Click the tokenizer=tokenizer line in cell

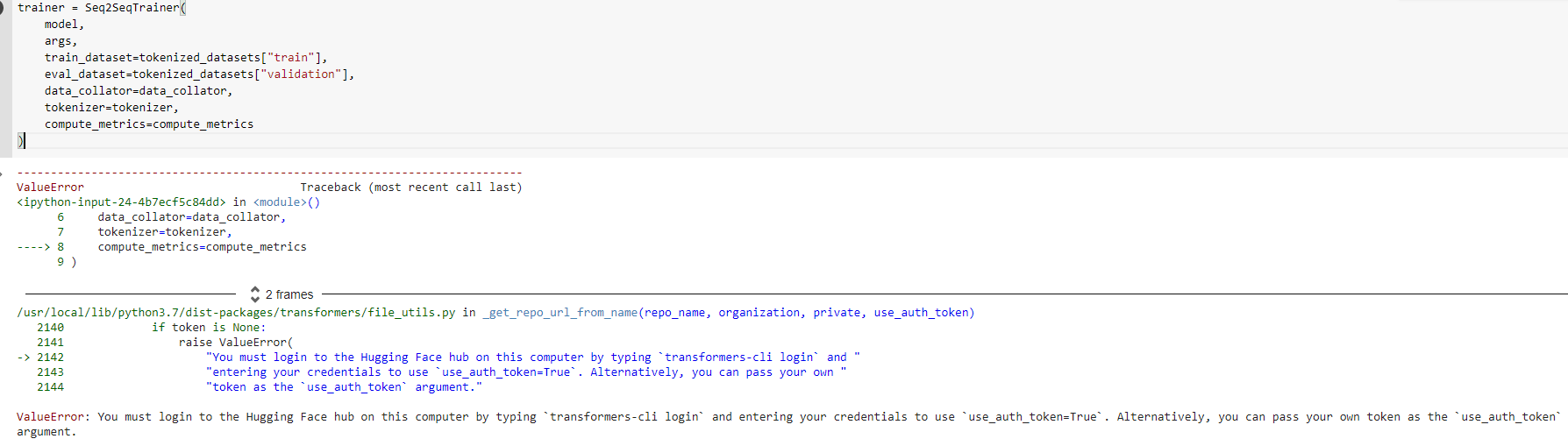click(111, 108)
